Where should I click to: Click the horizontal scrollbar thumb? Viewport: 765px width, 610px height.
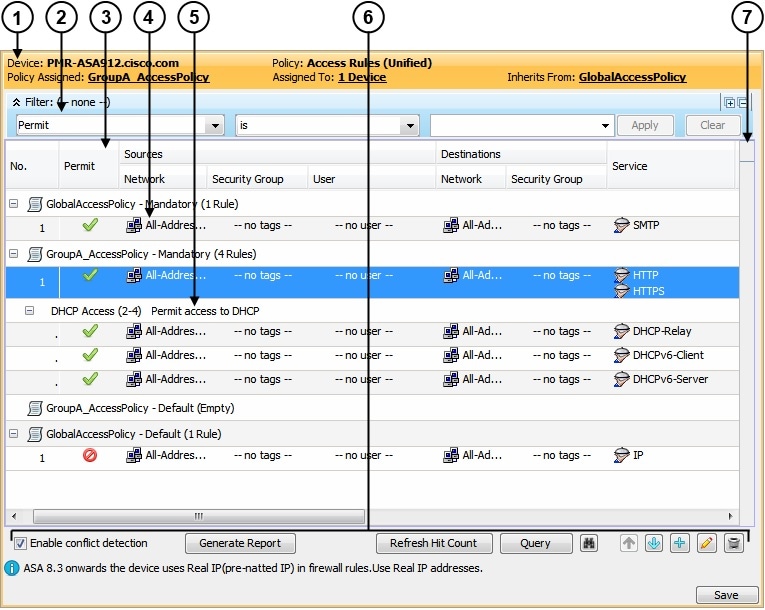click(x=199, y=516)
